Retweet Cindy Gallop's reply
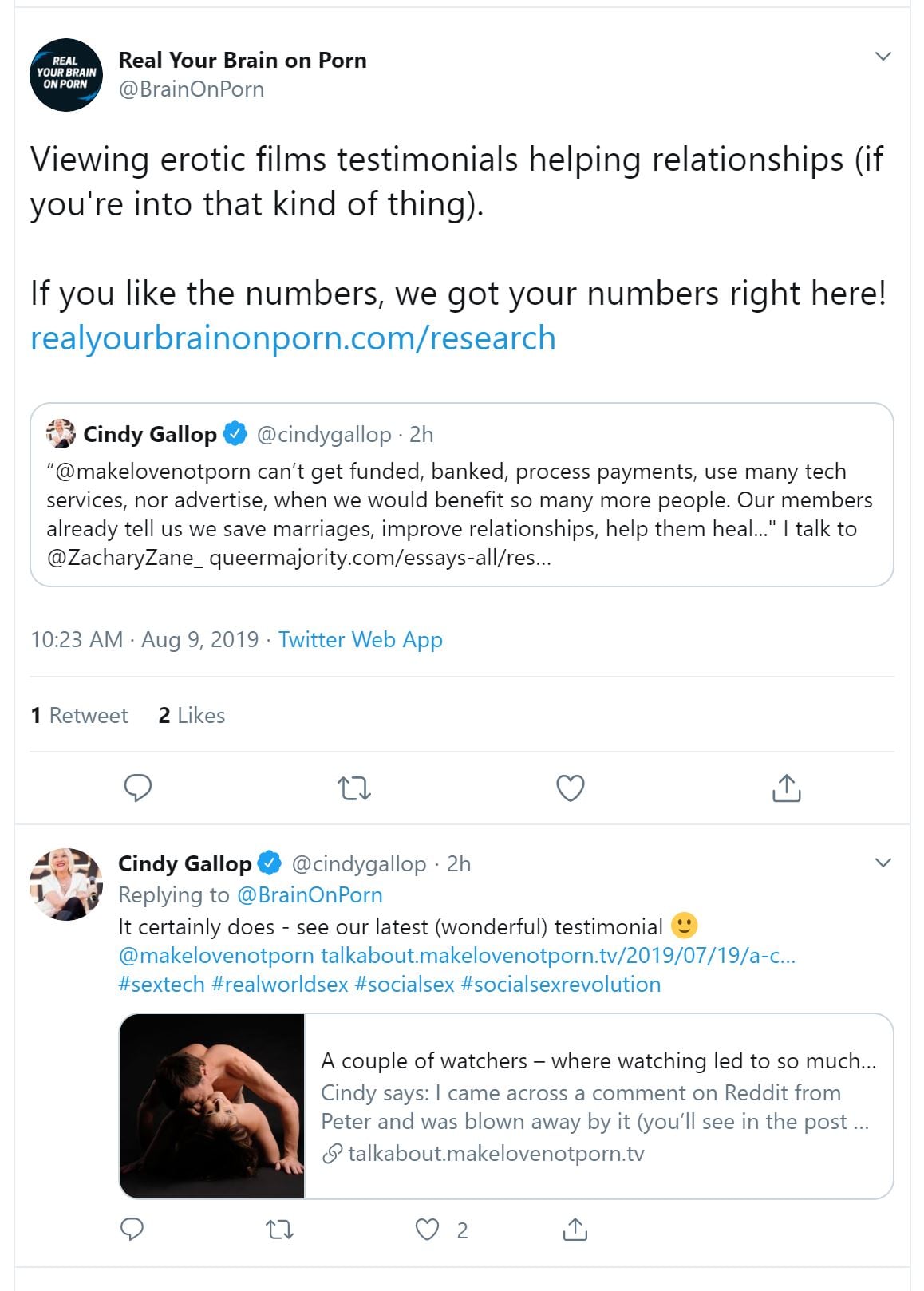The width and height of the screenshot is (924, 1291). pos(279,1230)
